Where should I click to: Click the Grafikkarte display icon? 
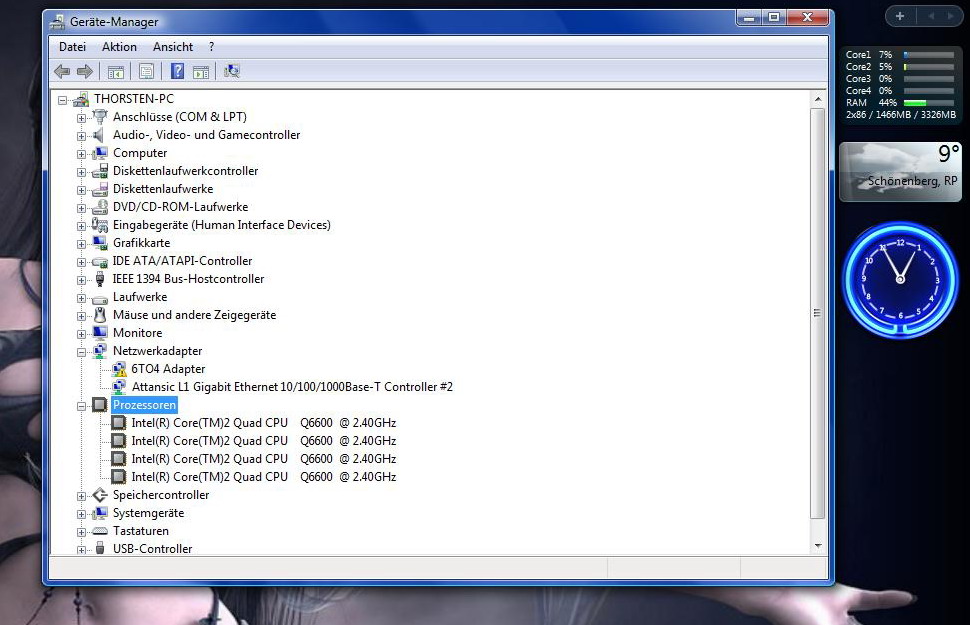pos(100,243)
